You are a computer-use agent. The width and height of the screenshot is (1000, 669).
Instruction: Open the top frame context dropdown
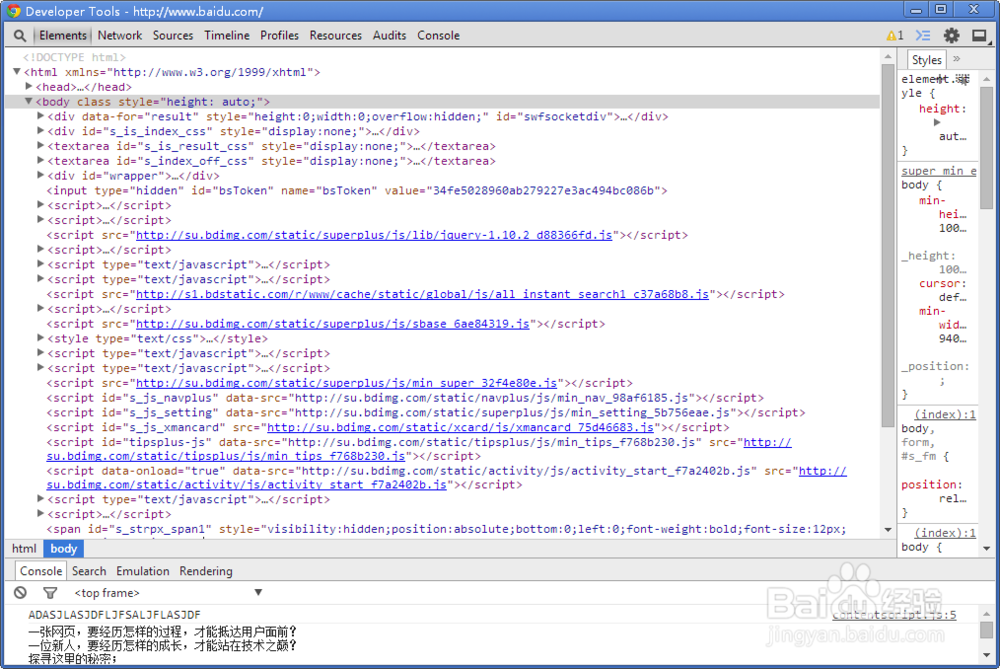click(169, 592)
